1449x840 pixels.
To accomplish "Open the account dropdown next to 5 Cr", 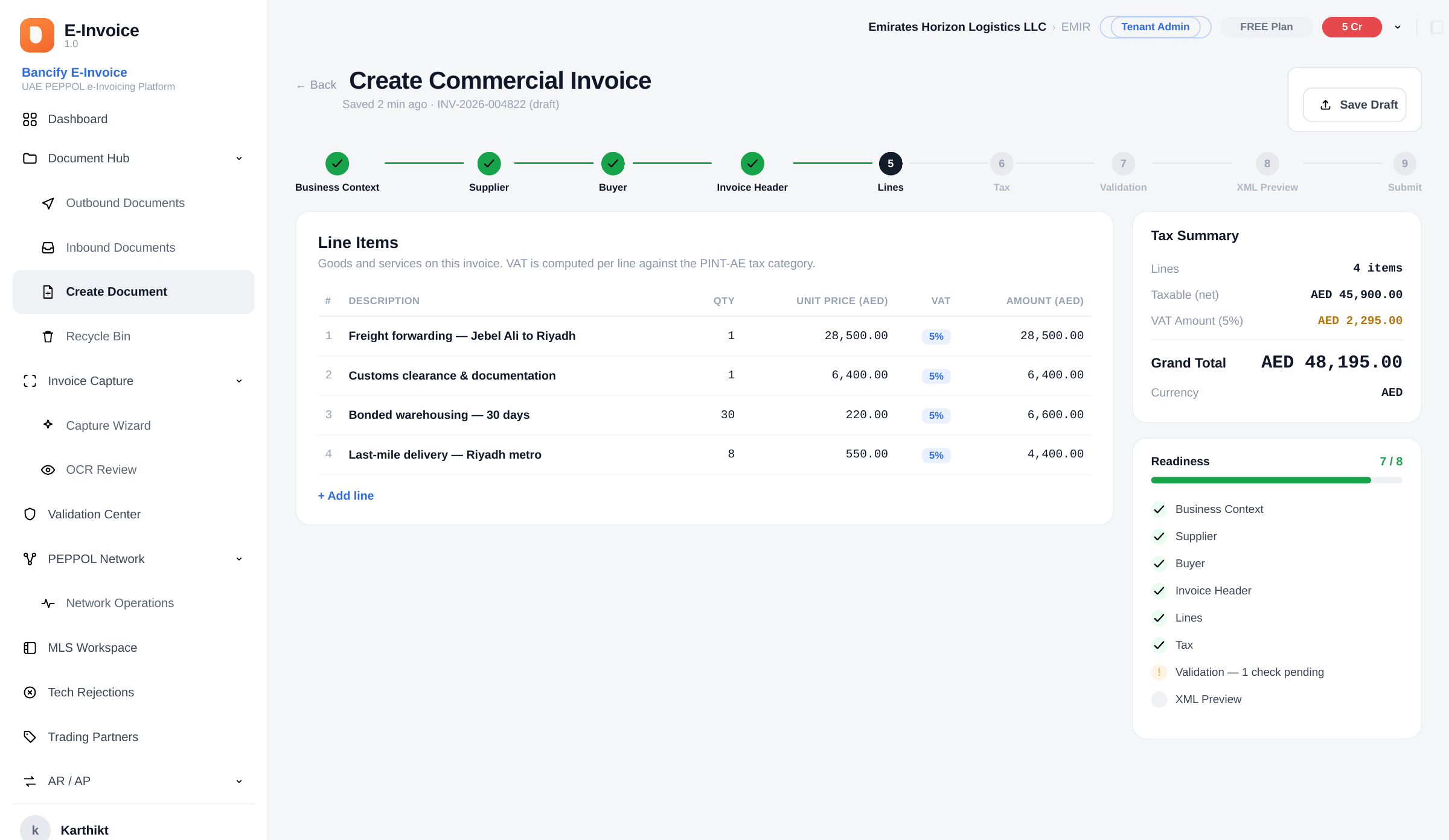I will coord(1398,27).
